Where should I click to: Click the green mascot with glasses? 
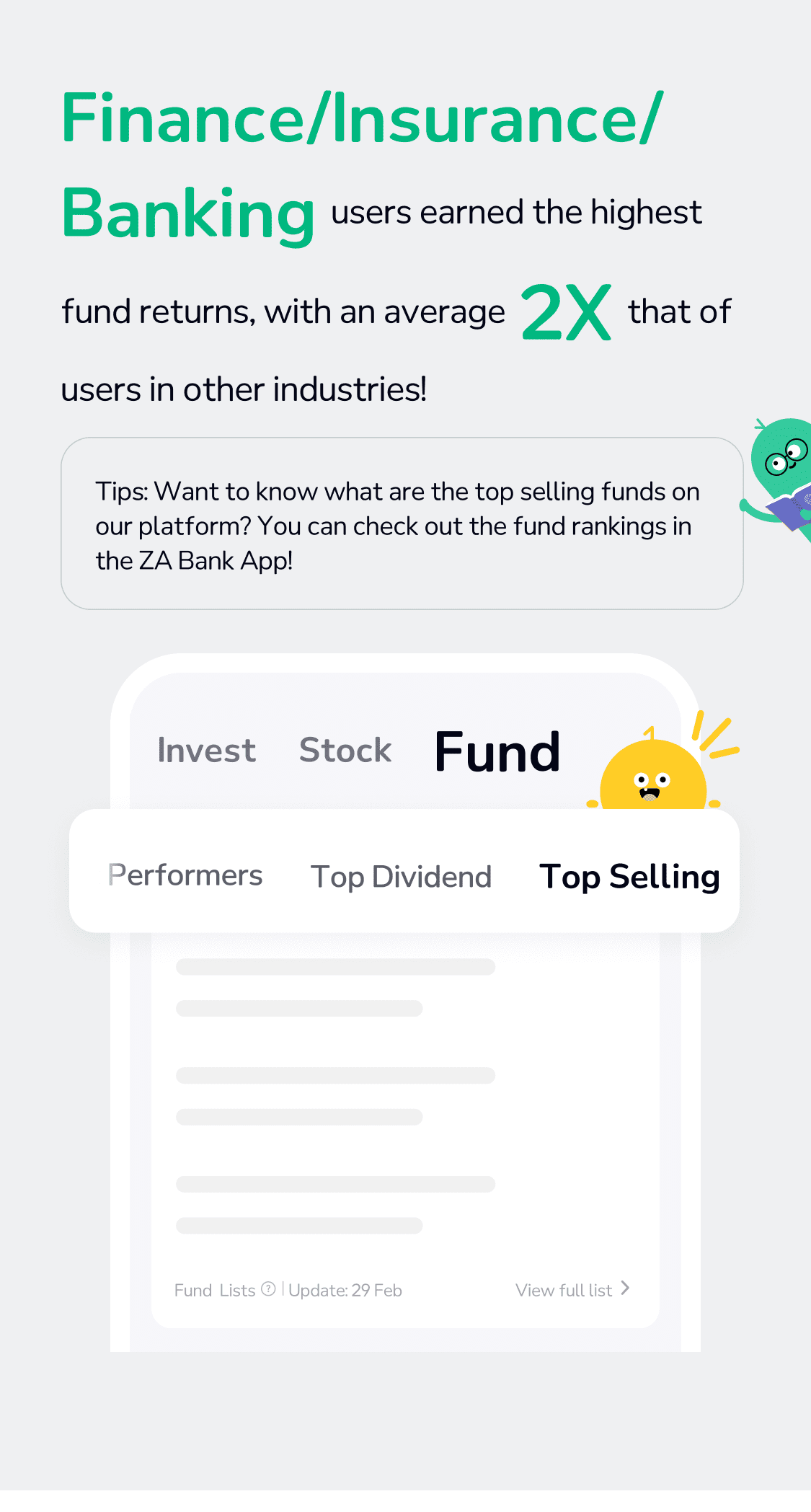click(779, 477)
